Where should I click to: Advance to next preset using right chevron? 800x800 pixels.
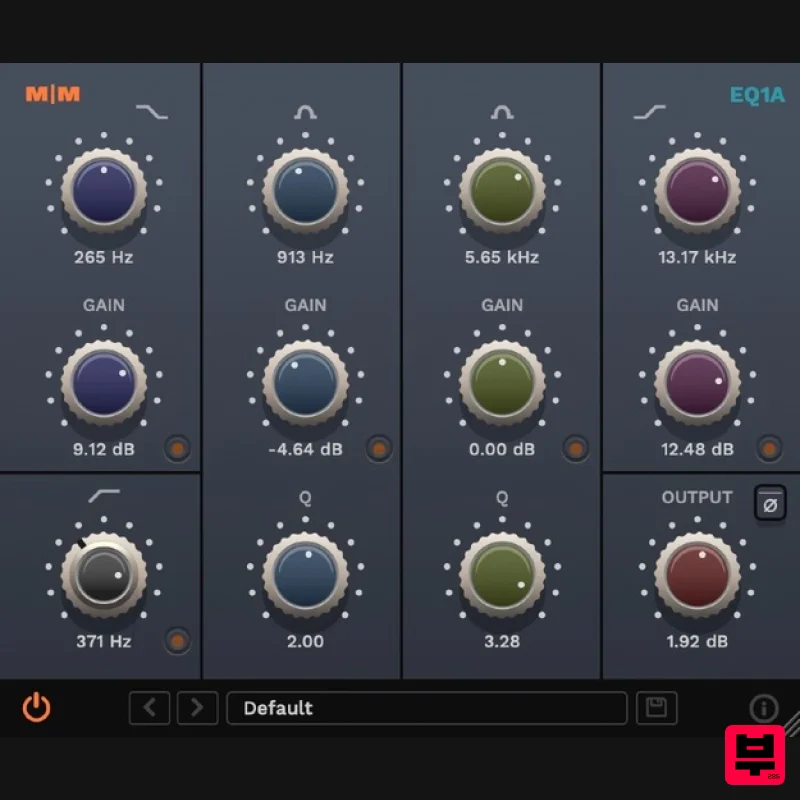click(197, 708)
